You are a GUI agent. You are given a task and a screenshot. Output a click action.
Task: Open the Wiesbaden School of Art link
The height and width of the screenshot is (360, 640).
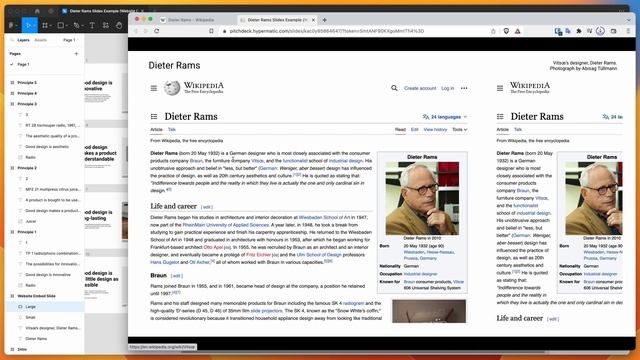(324, 218)
